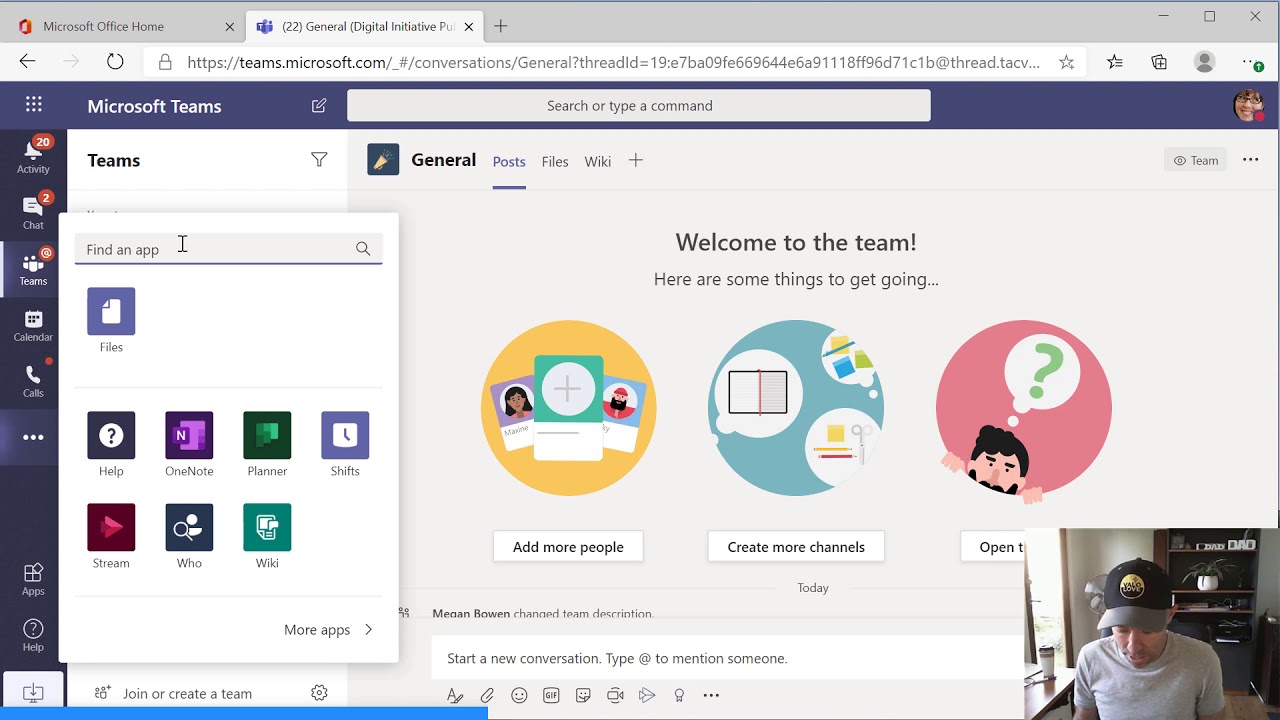Open the Activity feed in the sidebar
Image resolution: width=1280 pixels, height=720 pixels.
tap(33, 156)
